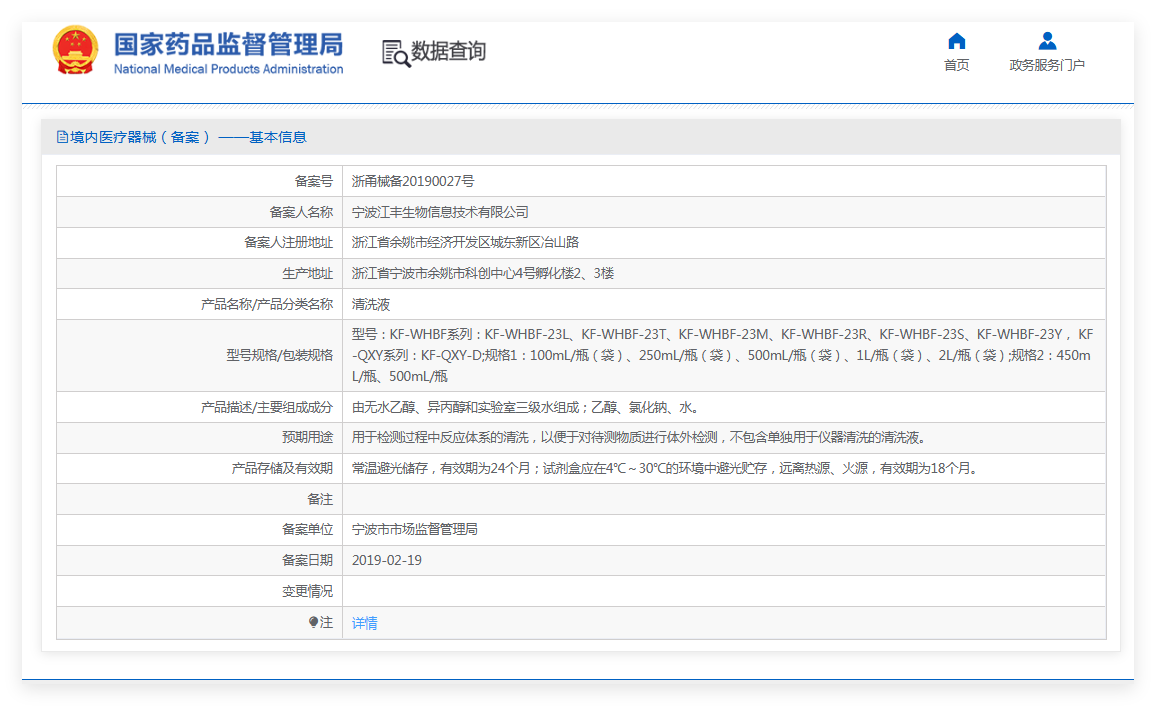Click the 数据查询 heading text
Image resolution: width=1156 pixels, height=706 pixels.
pos(448,51)
